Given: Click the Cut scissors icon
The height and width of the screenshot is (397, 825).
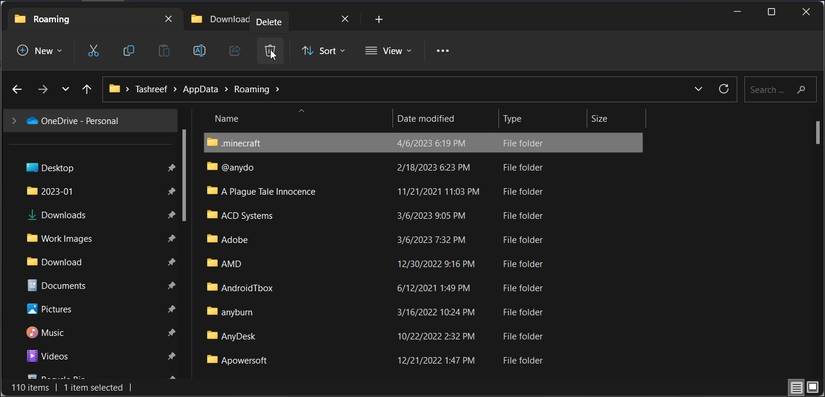Looking at the screenshot, I should pos(93,51).
